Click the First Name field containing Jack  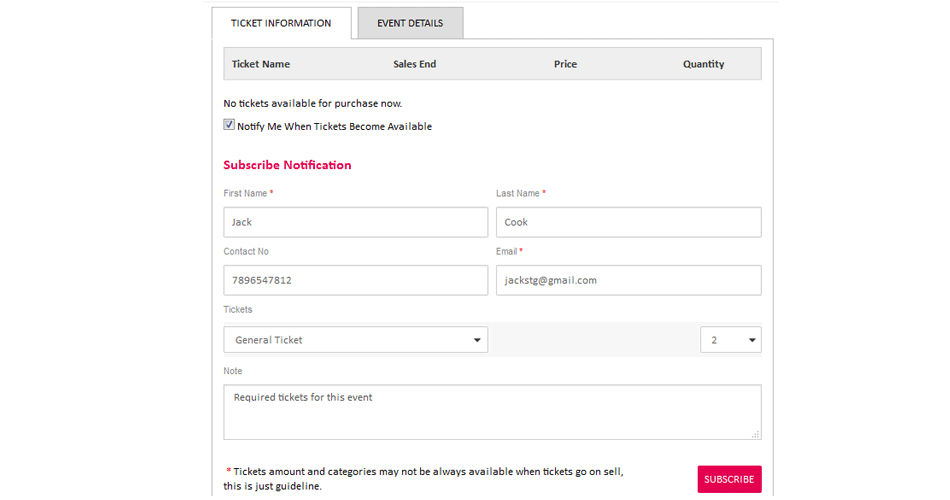pyautogui.click(x=355, y=222)
